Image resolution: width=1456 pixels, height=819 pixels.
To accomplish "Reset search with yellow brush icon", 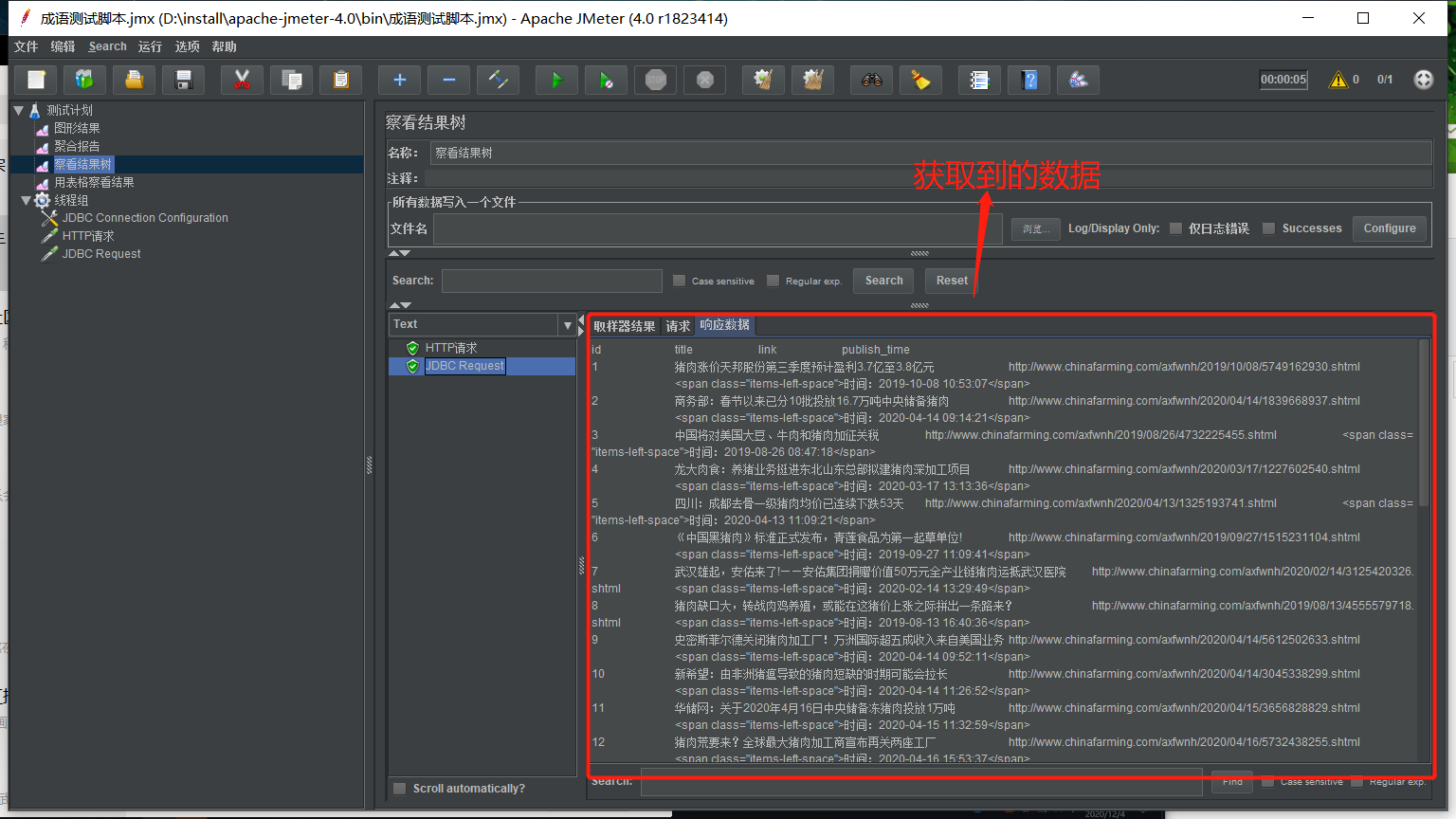I will [x=921, y=80].
